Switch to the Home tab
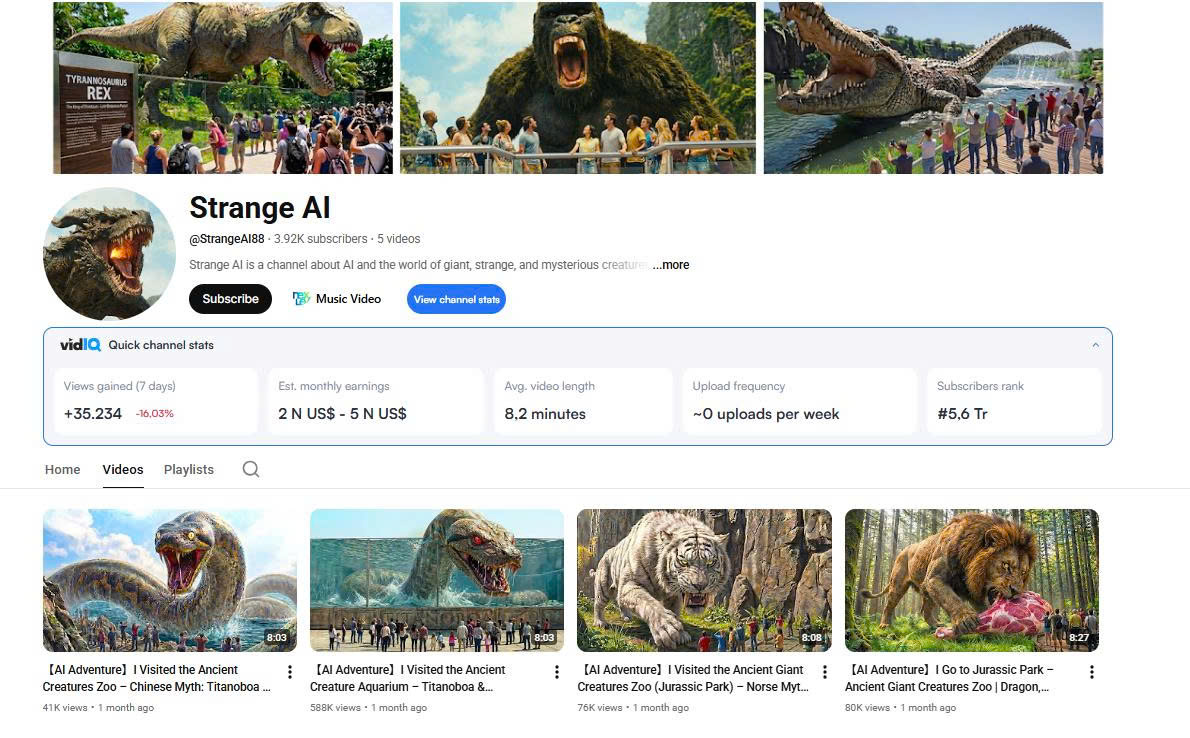The image size is (1190, 738). [62, 469]
